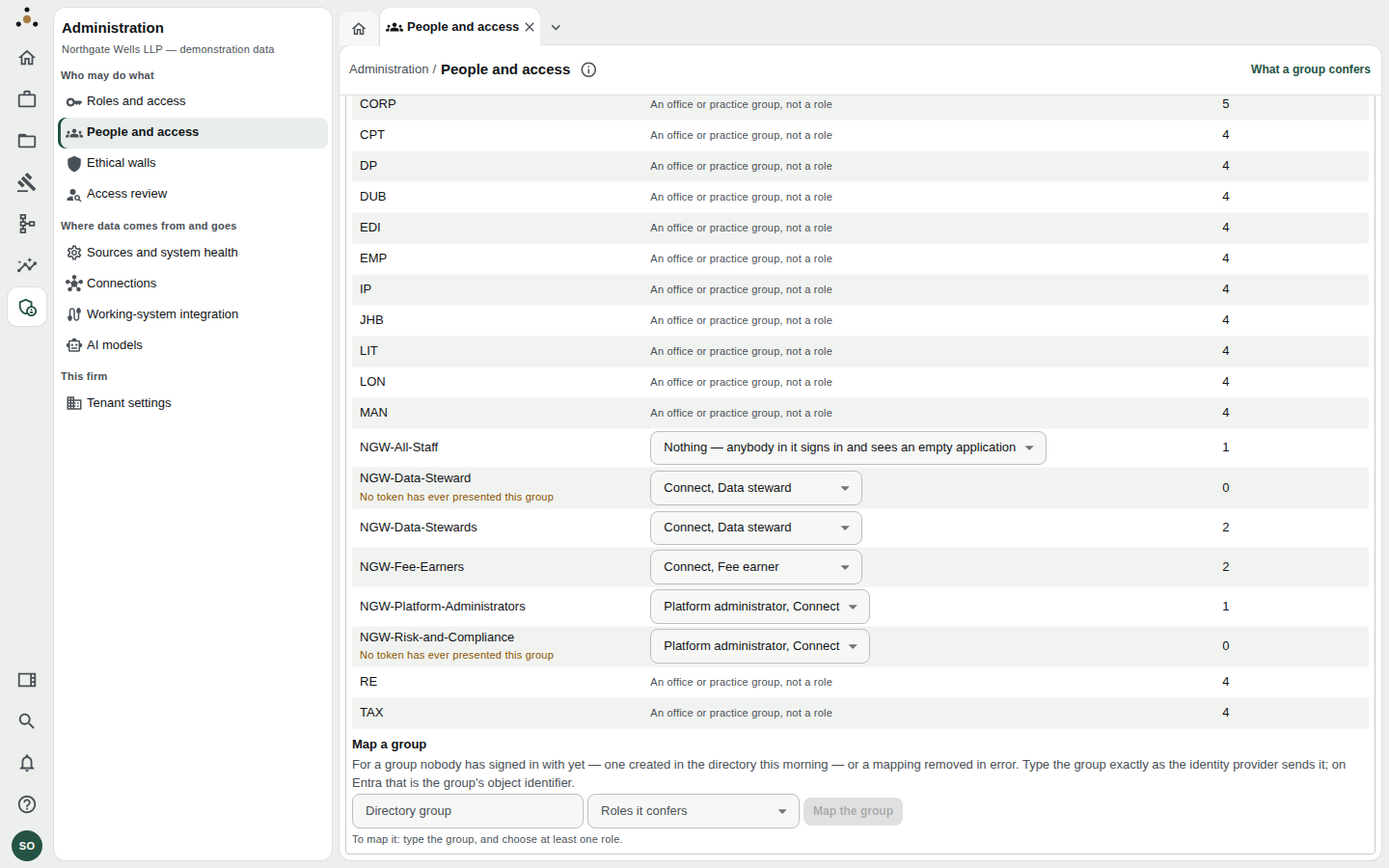
Task: Open the hierarchy tree icon in the rail
Action: pyautogui.click(x=27, y=224)
